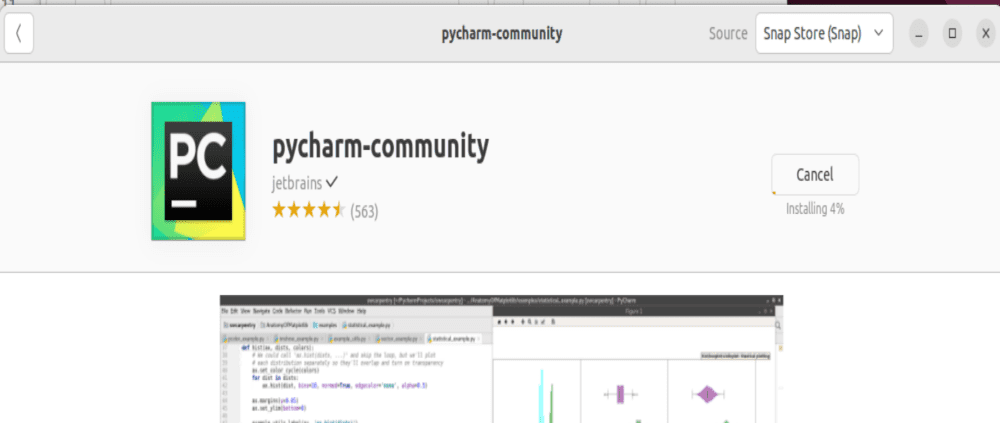Viewport: 1000px width, 423px height.
Task: Click the installation progress bar under Cancel
Action: click(x=814, y=193)
